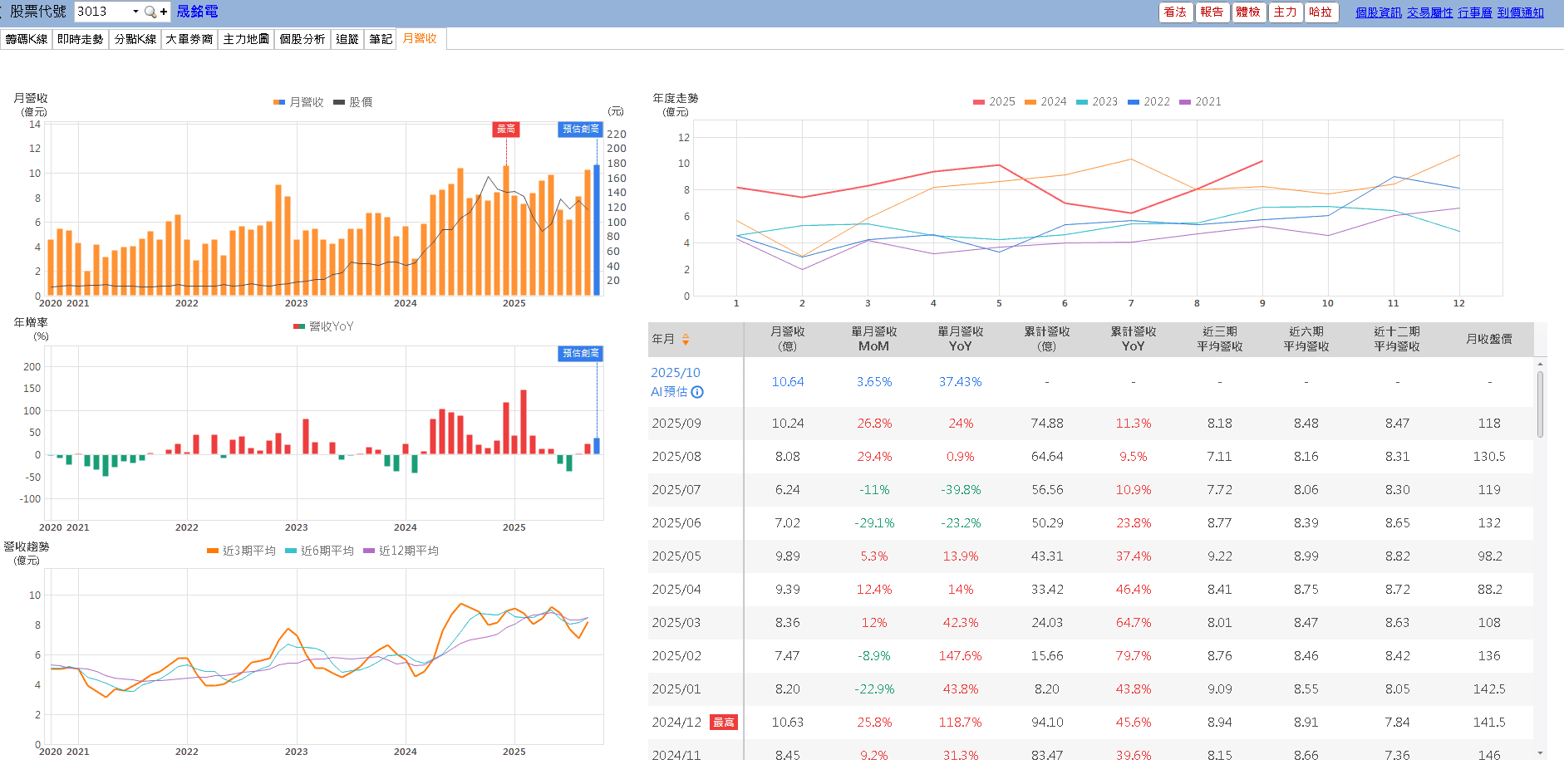Screen dimensions: 1564x784
Task: Click the 預估創高 marker on monthly revenue chart
Action: click(580, 129)
